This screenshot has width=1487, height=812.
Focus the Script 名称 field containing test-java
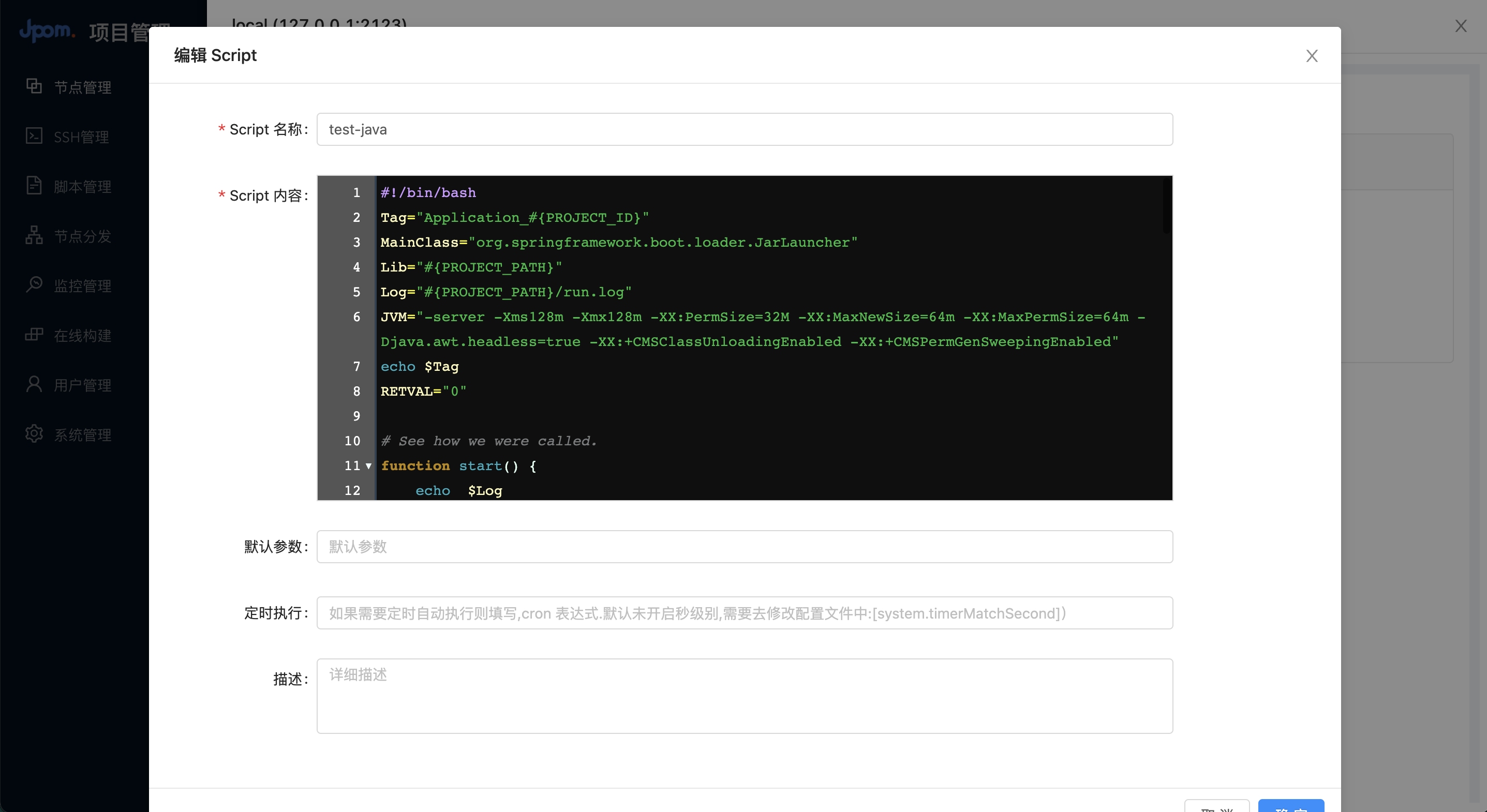745,129
